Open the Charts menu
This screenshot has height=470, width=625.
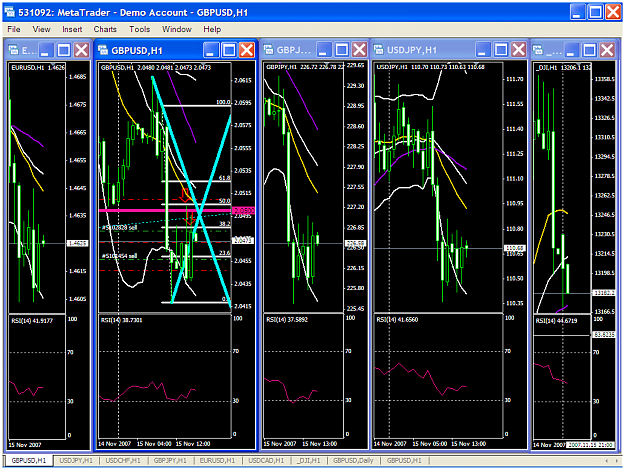pos(105,29)
